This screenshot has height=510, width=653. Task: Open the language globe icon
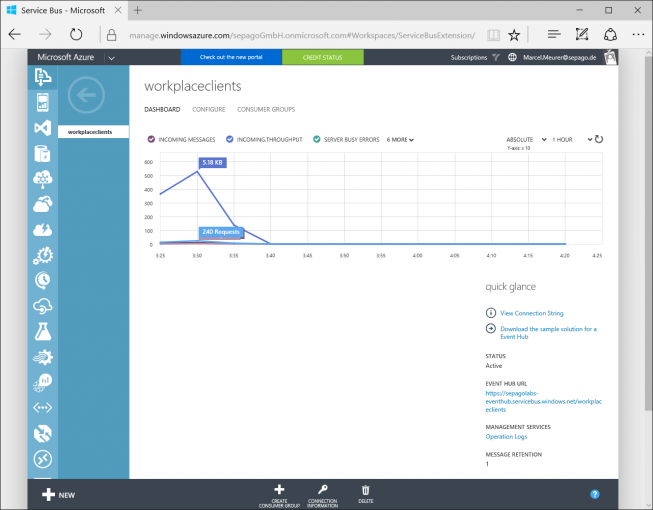pyautogui.click(x=512, y=57)
